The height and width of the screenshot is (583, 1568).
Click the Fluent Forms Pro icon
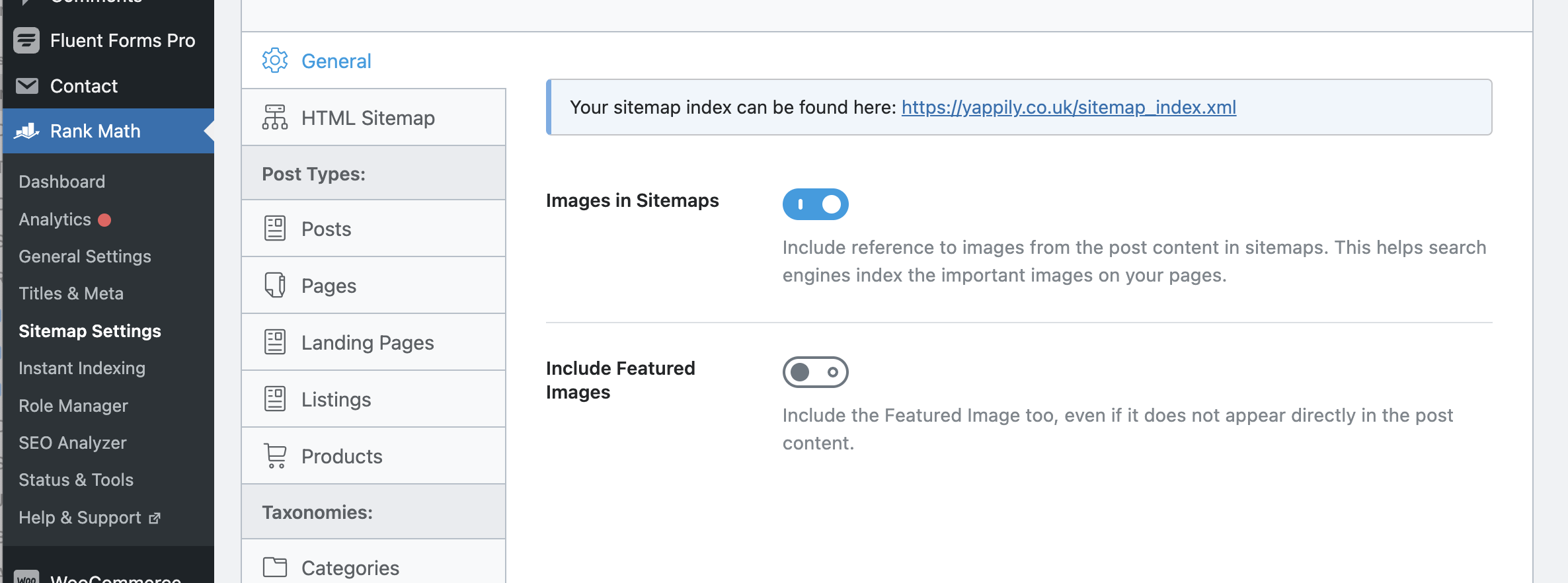pyautogui.click(x=26, y=40)
